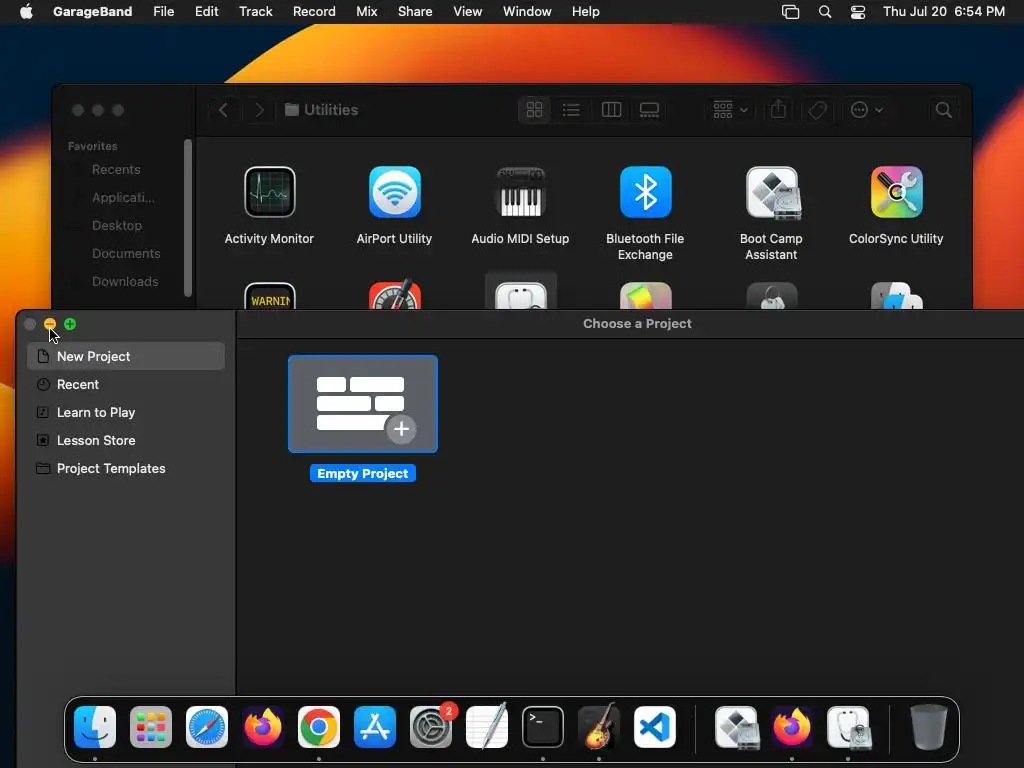
Task: Launch Safari from the Dock
Action: (x=207, y=727)
